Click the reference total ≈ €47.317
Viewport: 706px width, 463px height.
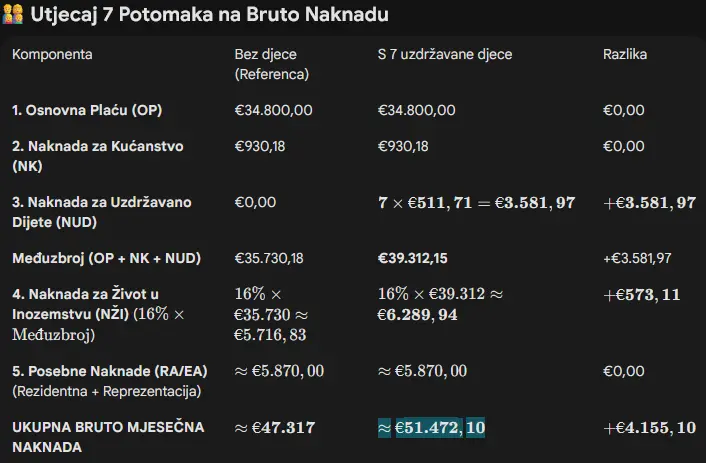coord(274,428)
